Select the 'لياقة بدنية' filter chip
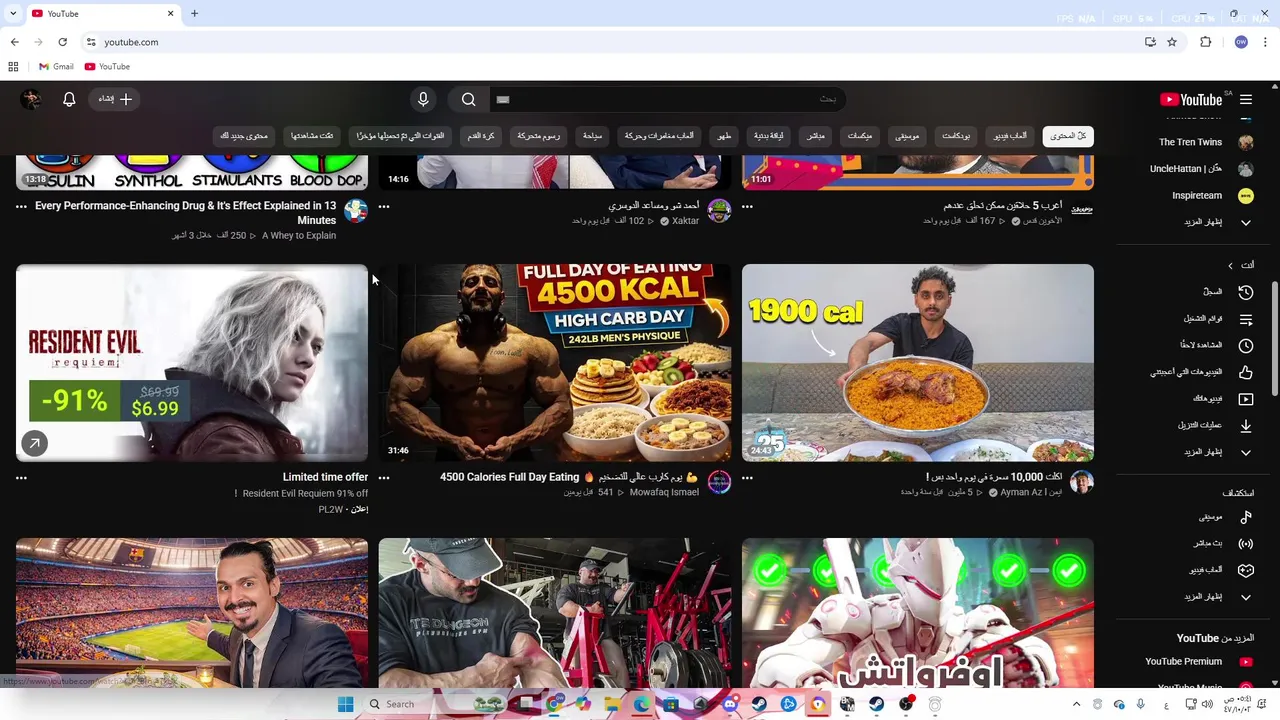This screenshot has width=1280, height=720. [768, 136]
